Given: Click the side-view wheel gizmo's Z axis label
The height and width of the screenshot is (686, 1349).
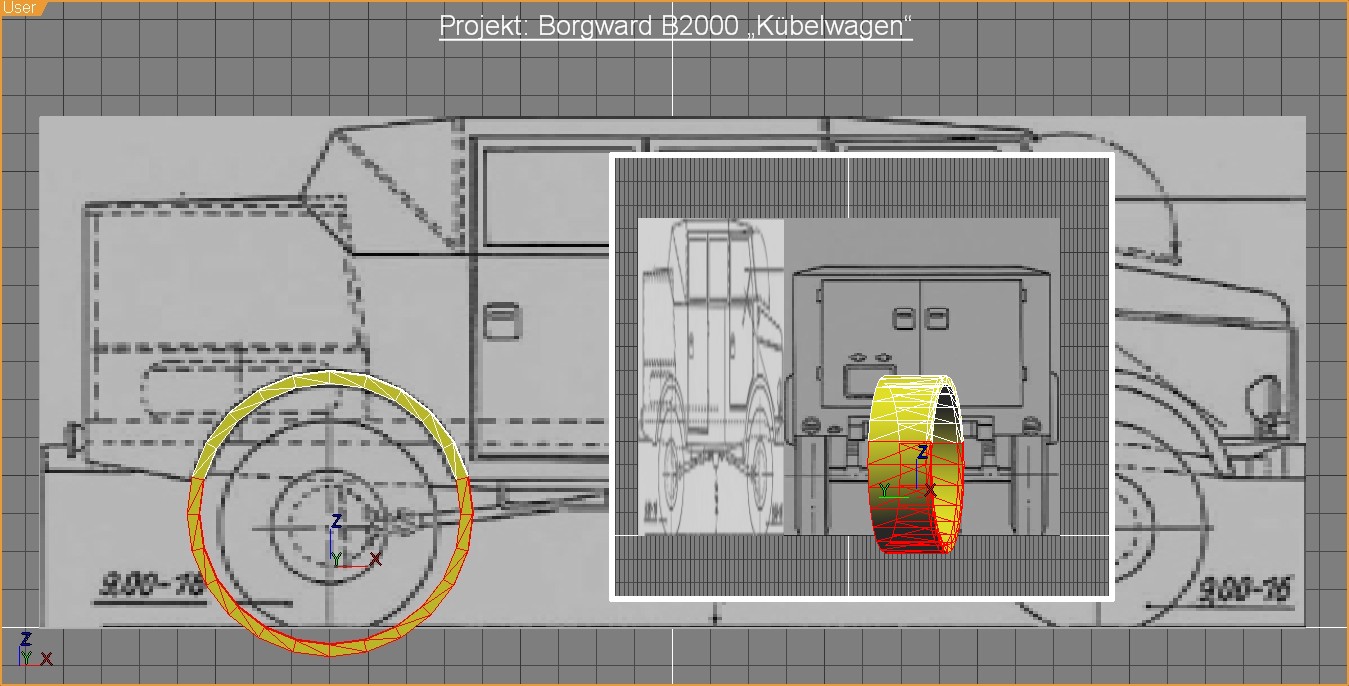Looking at the screenshot, I should point(337,522).
